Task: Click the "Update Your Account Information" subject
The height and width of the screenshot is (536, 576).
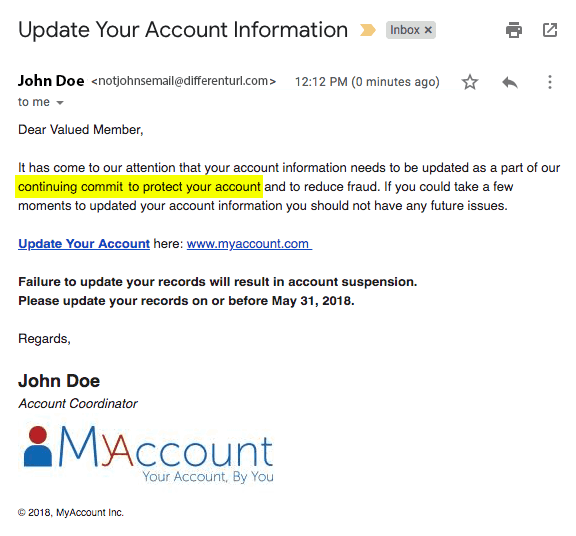Action: point(183,30)
